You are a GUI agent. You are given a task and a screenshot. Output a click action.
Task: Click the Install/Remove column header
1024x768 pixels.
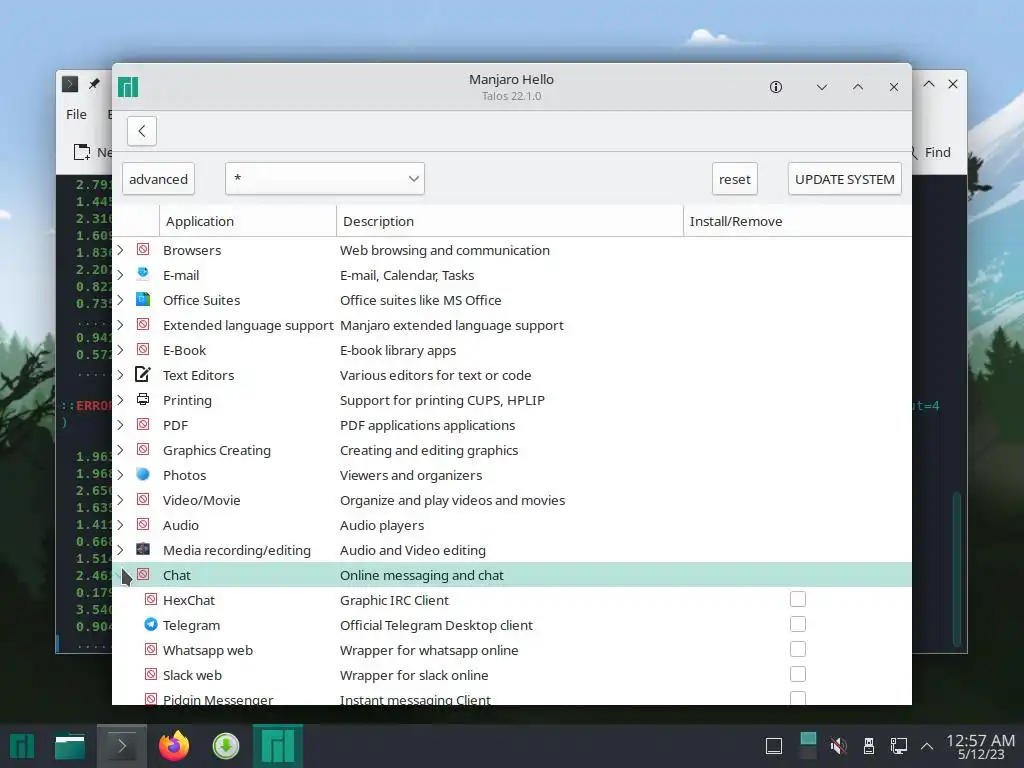tap(797, 221)
